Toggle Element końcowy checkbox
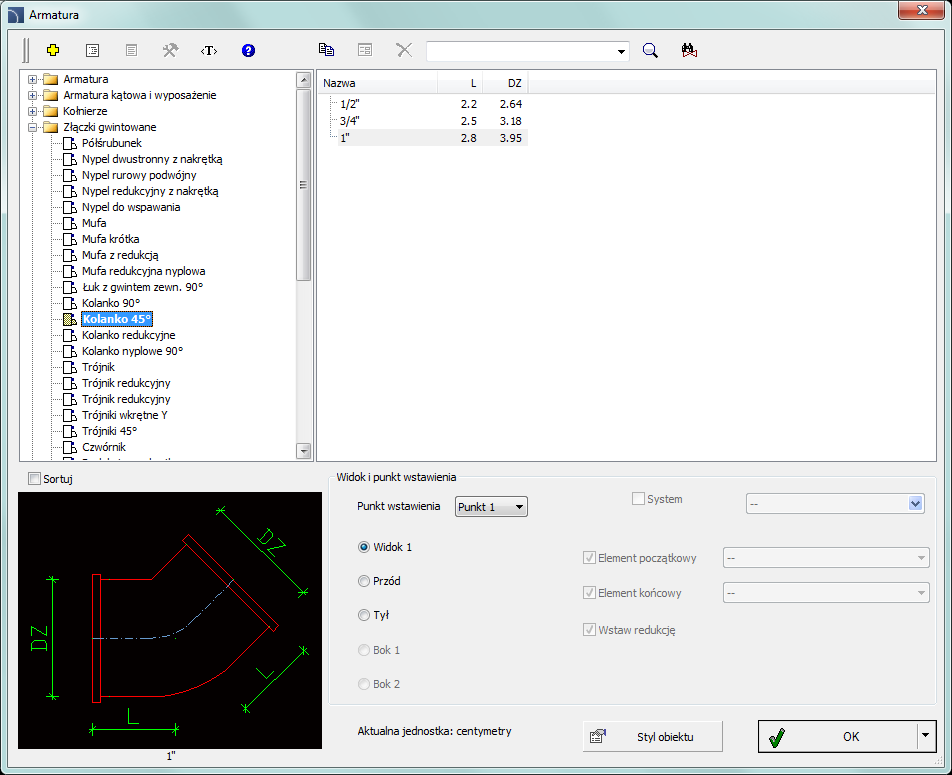 589,592
